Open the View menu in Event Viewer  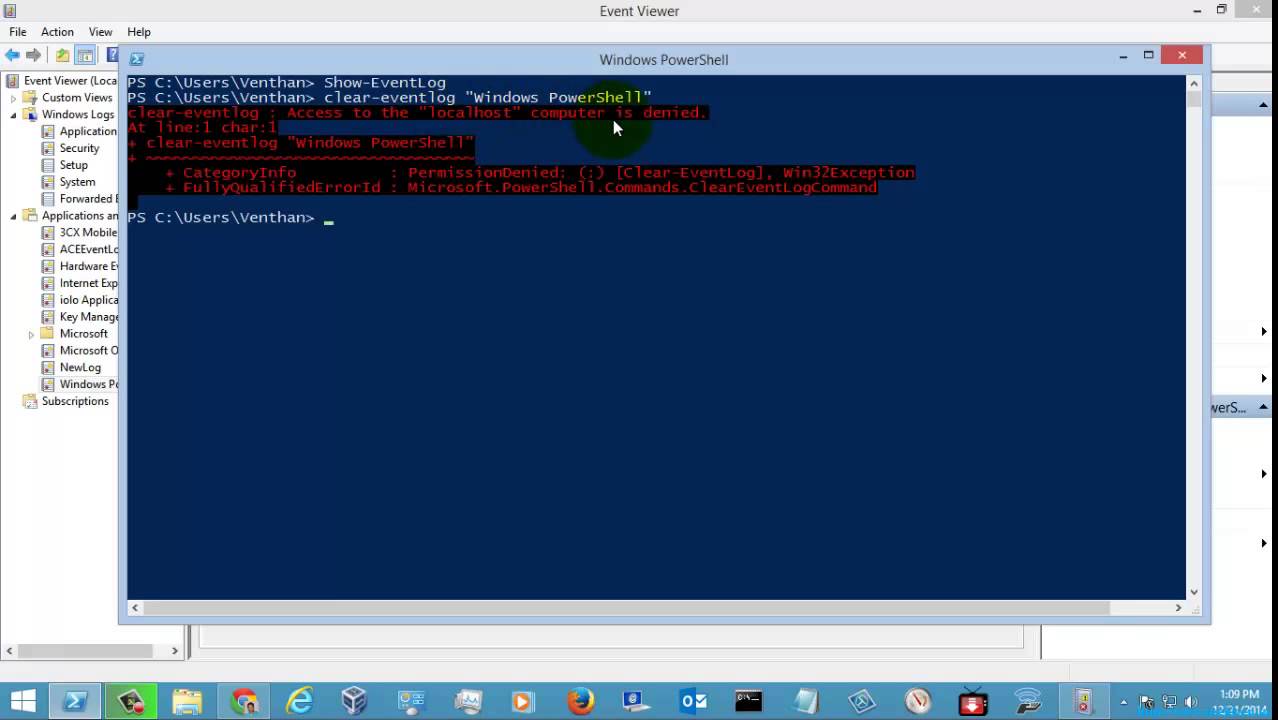point(100,32)
